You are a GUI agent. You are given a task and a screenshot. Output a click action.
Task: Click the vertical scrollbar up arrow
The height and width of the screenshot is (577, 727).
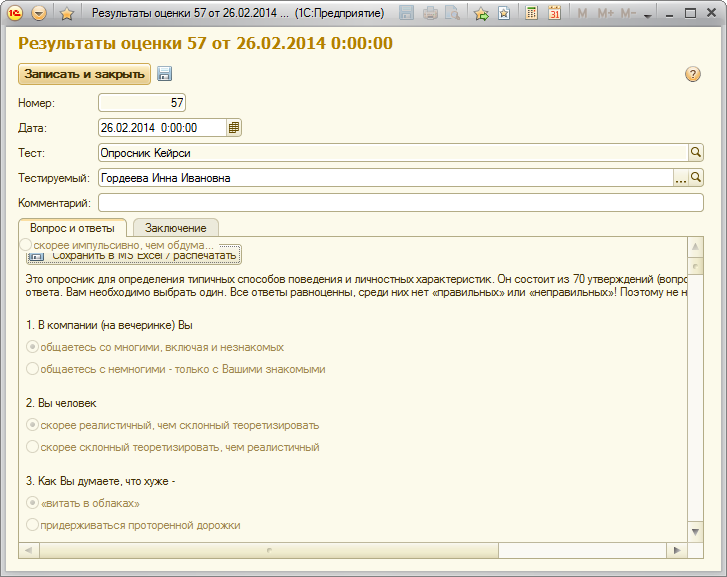click(x=695, y=246)
